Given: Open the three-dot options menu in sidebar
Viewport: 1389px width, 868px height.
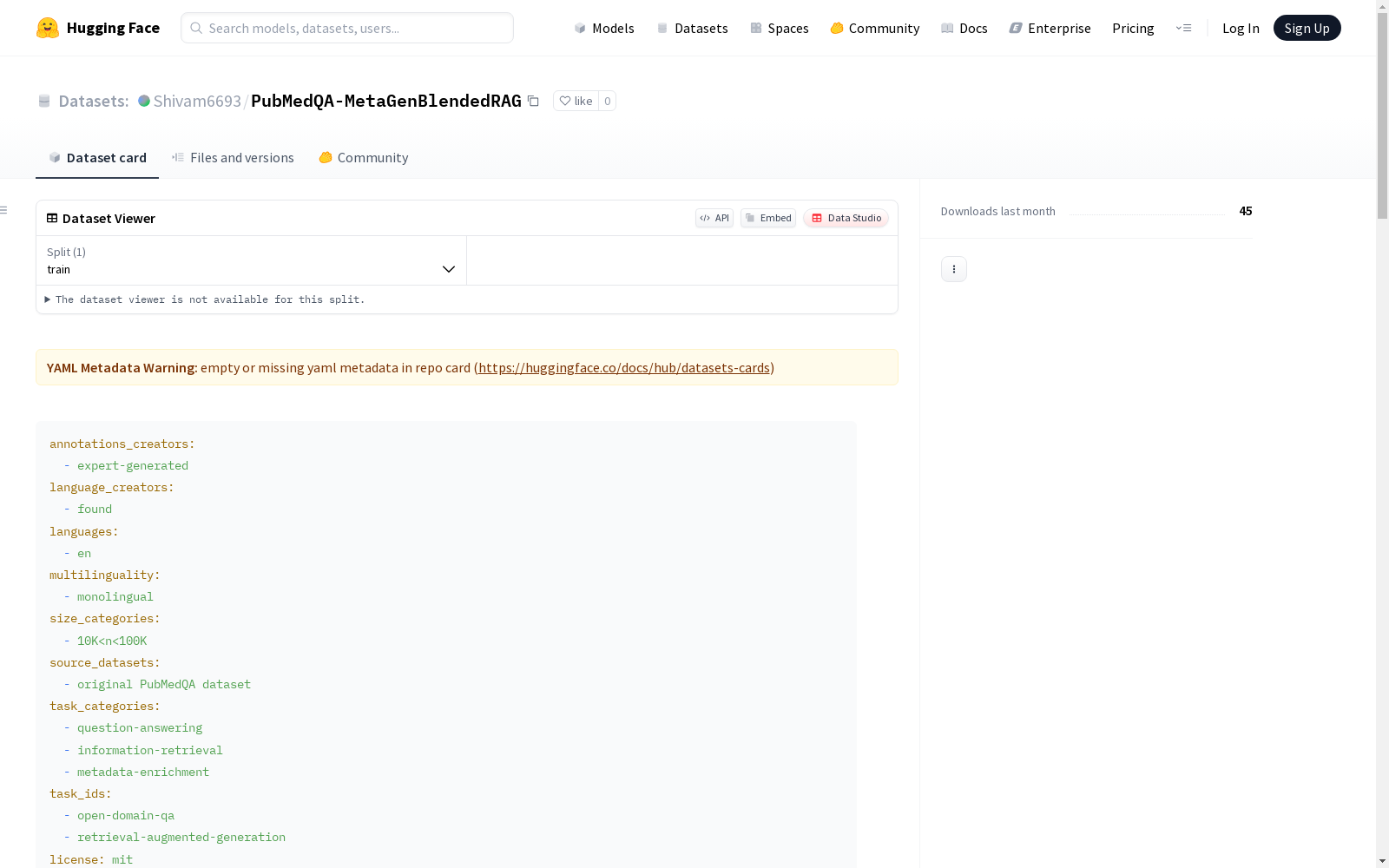Looking at the screenshot, I should [x=954, y=269].
